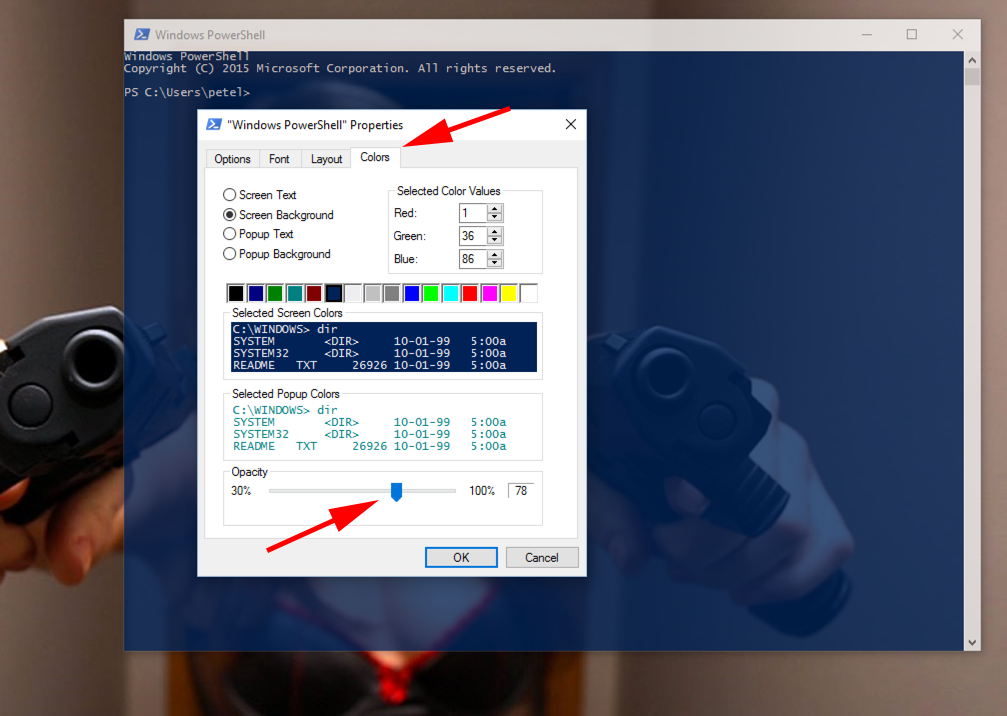This screenshot has height=716, width=1007.
Task: Confirm with the OK button
Action: point(461,557)
